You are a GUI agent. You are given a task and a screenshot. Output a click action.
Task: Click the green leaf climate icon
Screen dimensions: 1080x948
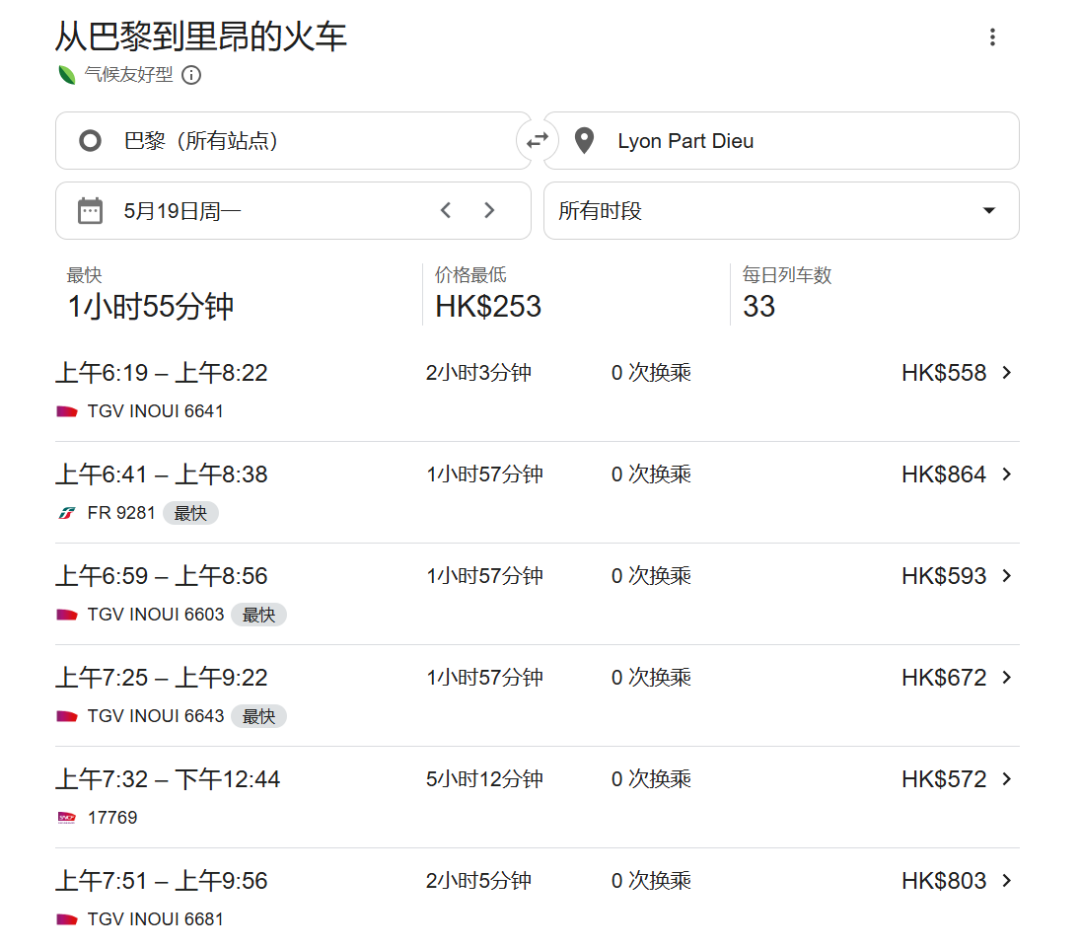click(67, 75)
